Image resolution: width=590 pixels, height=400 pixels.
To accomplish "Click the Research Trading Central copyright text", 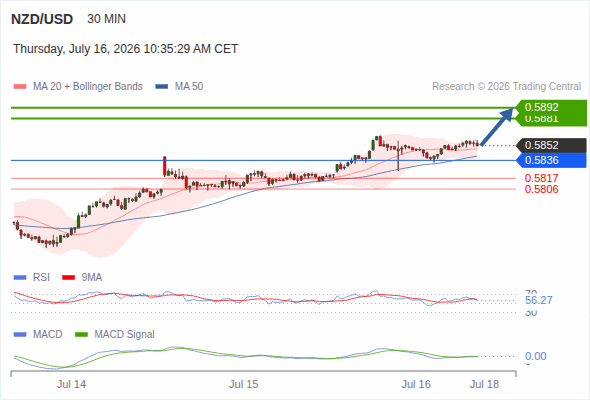I will pos(506,87).
